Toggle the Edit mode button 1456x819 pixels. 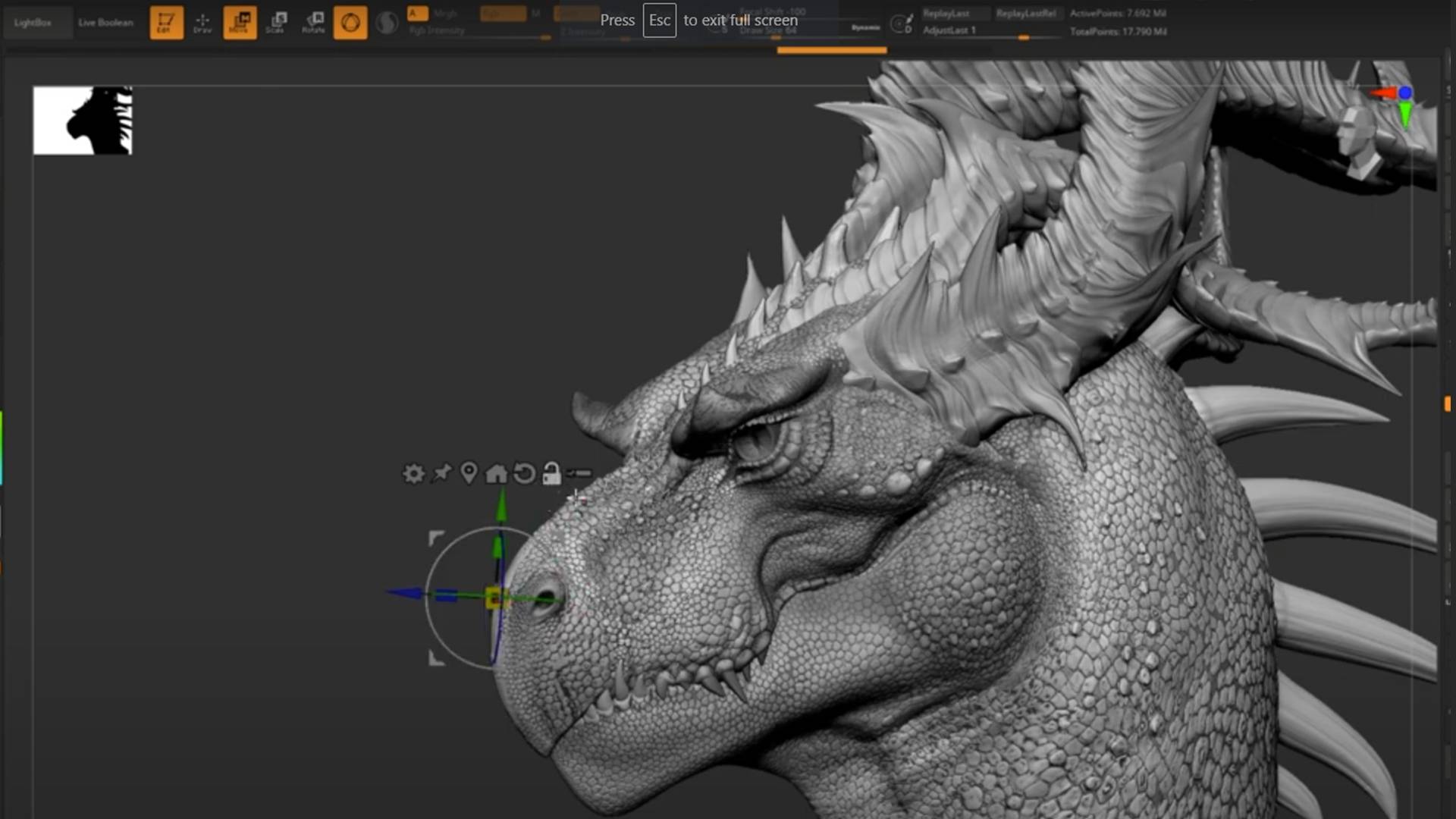coord(166,22)
